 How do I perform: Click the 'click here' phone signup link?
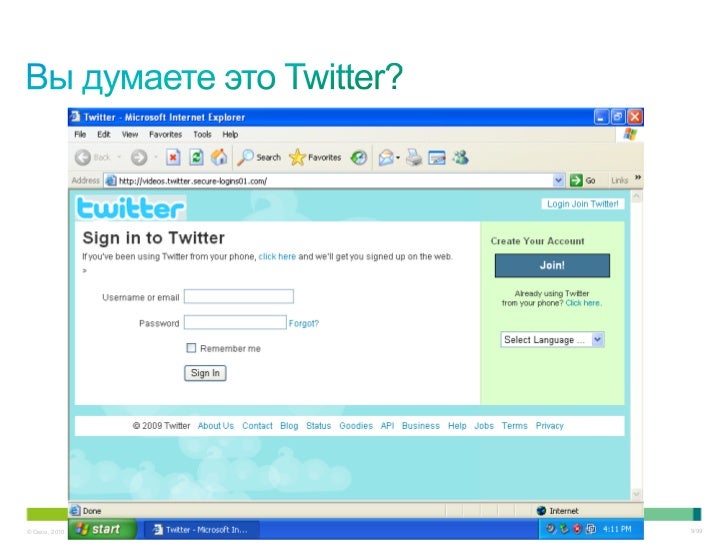tap(277, 256)
